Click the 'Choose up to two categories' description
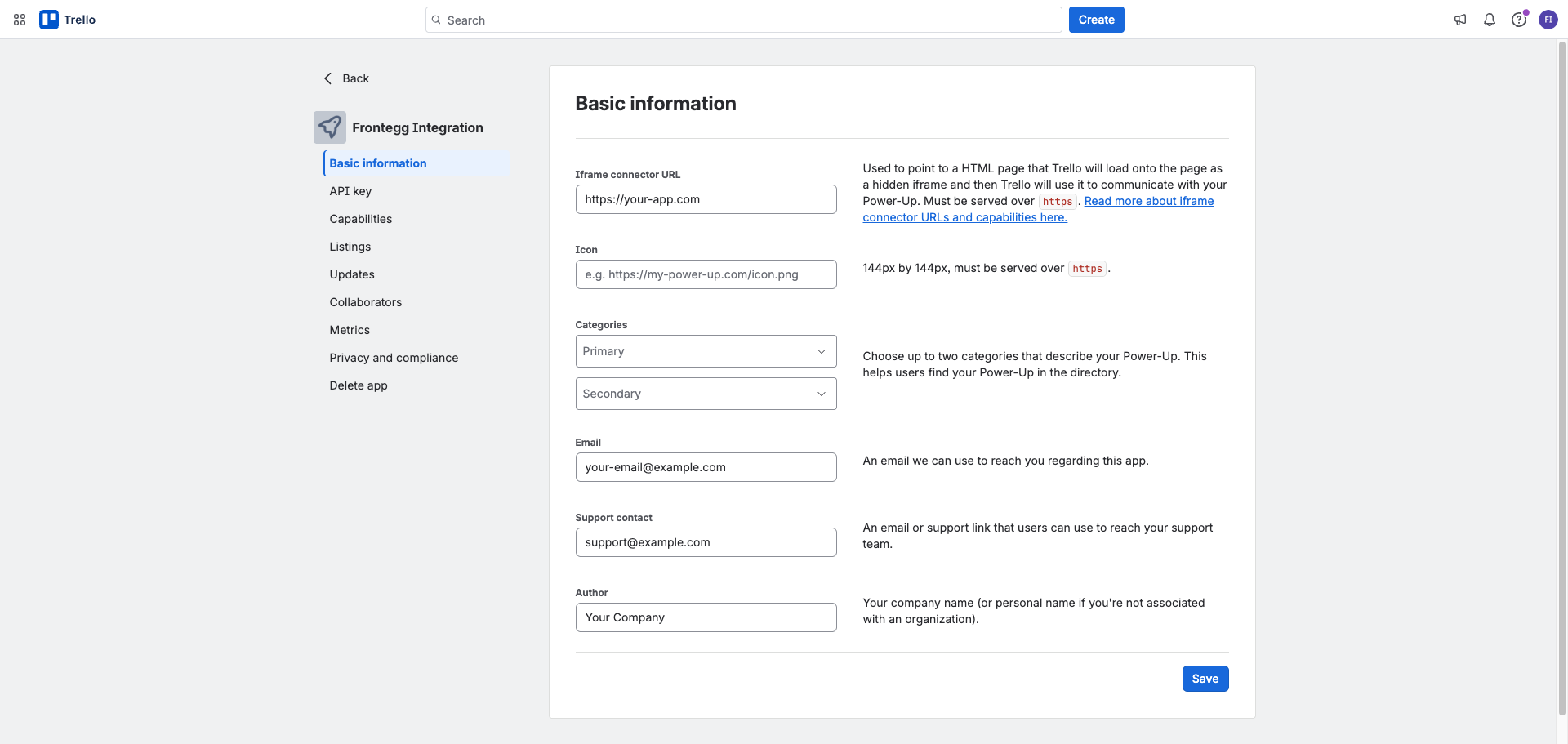The image size is (1568, 744). coord(1035,364)
